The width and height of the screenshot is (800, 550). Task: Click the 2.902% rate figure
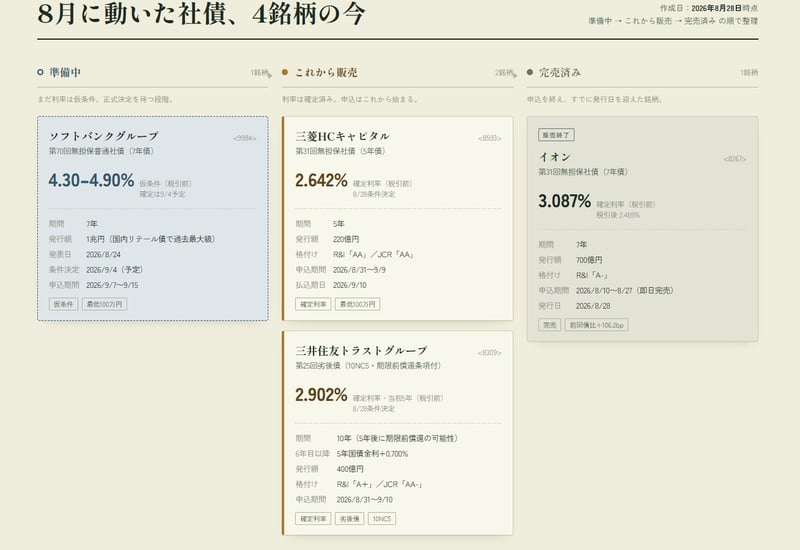(321, 395)
